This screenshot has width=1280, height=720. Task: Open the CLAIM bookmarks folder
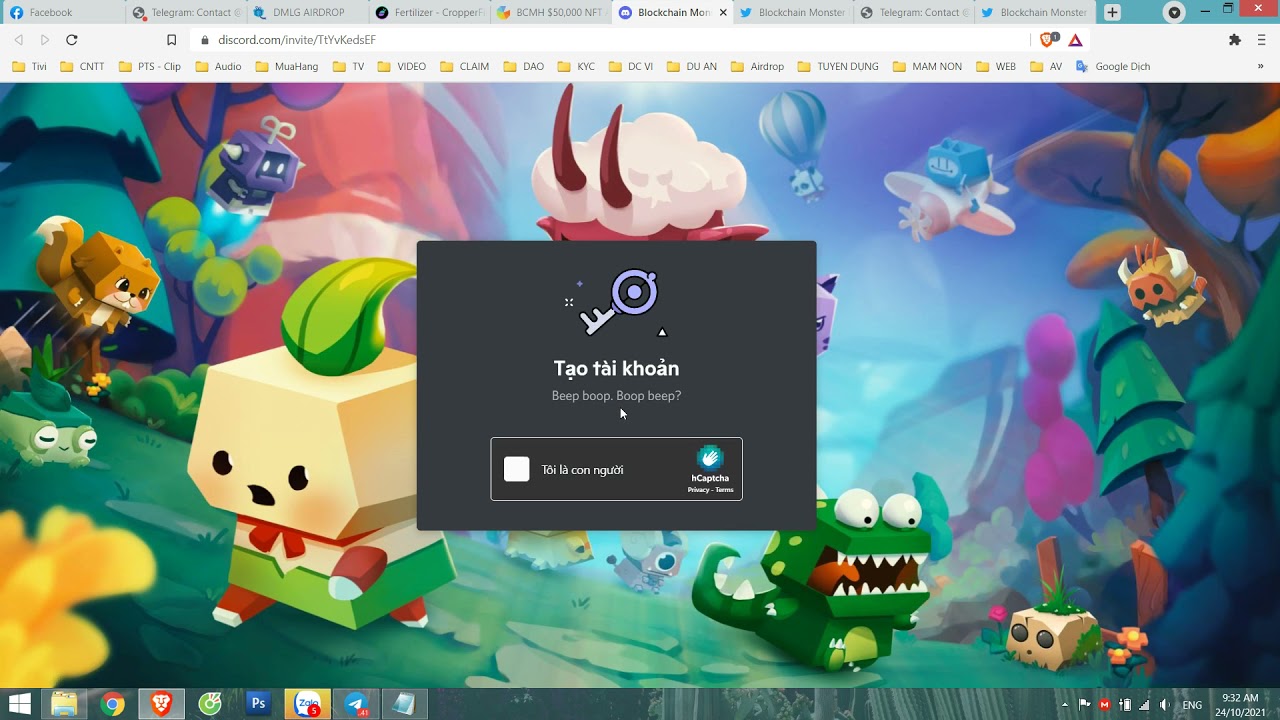click(464, 67)
